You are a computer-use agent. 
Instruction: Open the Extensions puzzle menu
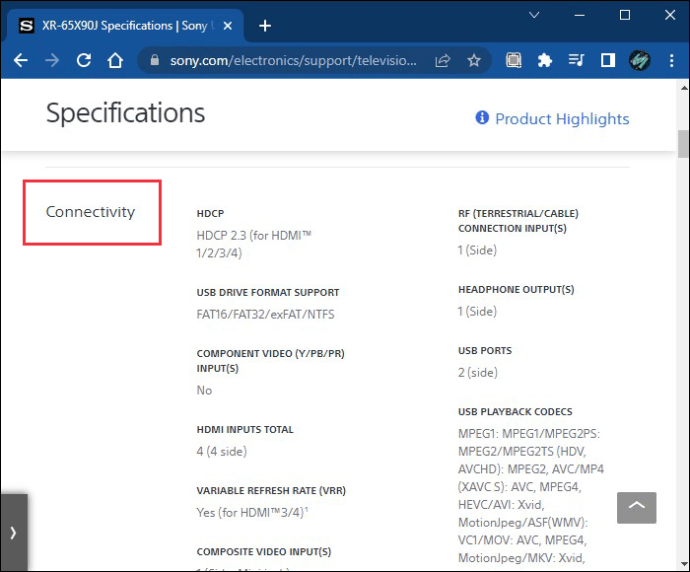pyautogui.click(x=545, y=60)
